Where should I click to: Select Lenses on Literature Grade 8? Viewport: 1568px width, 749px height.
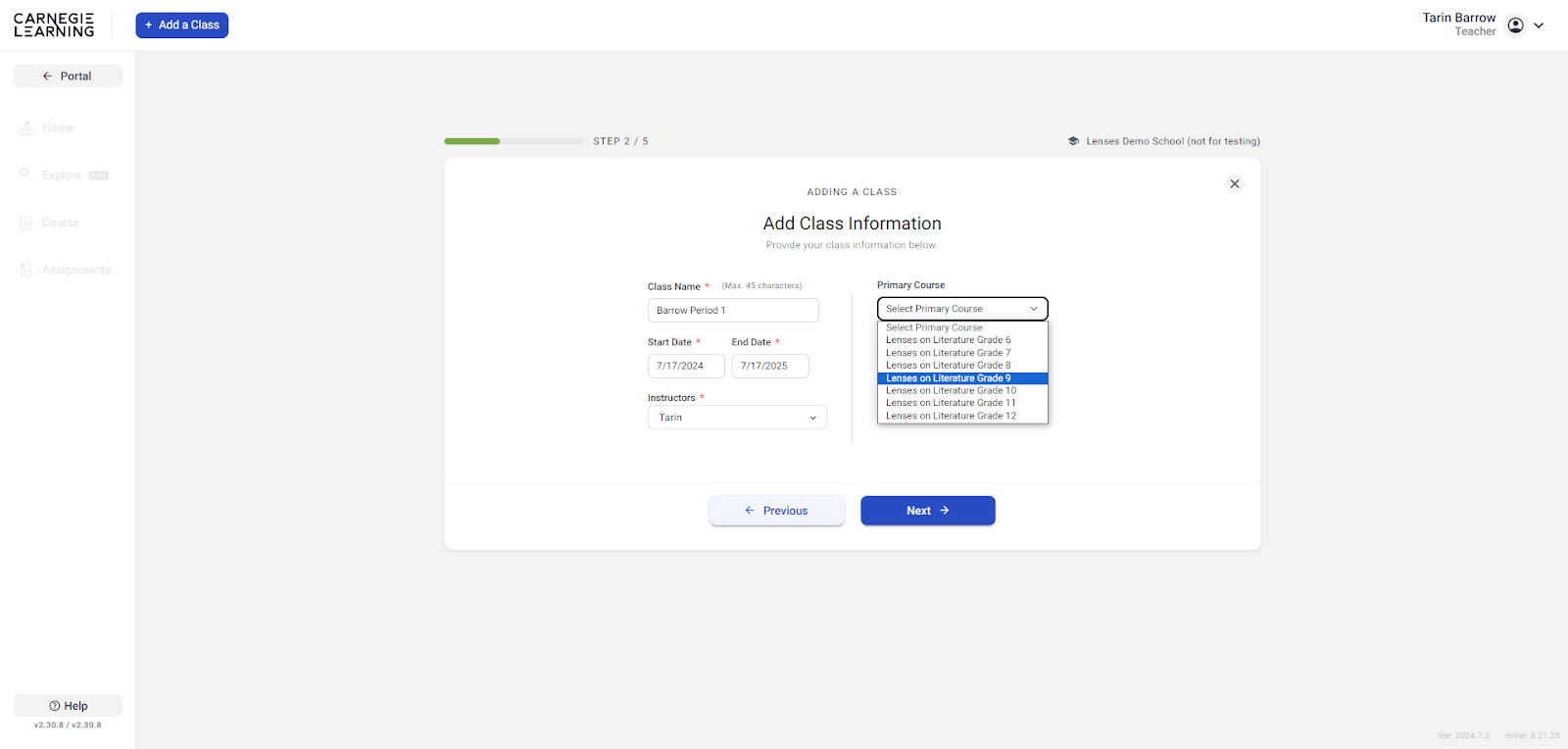click(x=962, y=366)
